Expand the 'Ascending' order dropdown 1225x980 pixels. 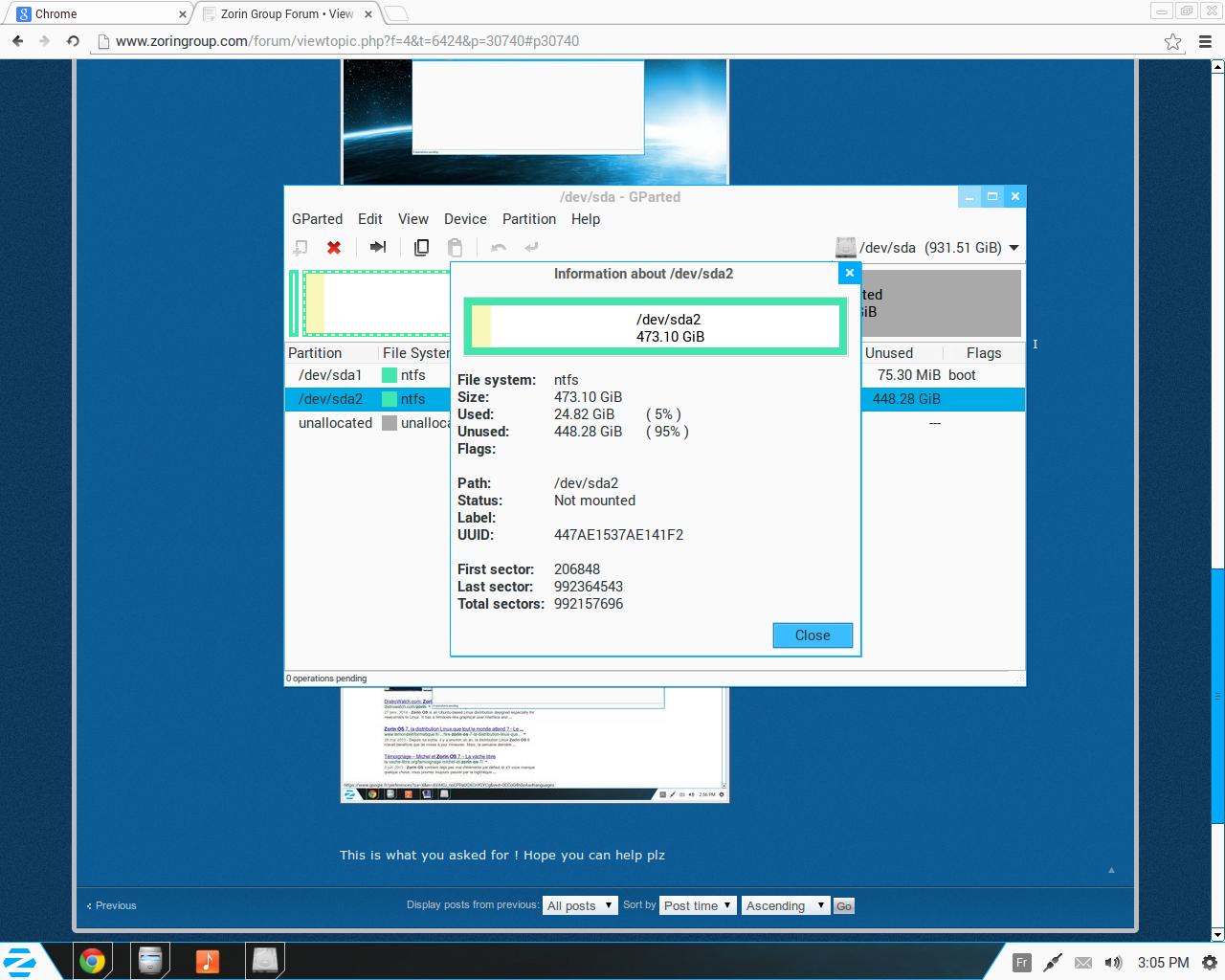pyautogui.click(x=785, y=905)
